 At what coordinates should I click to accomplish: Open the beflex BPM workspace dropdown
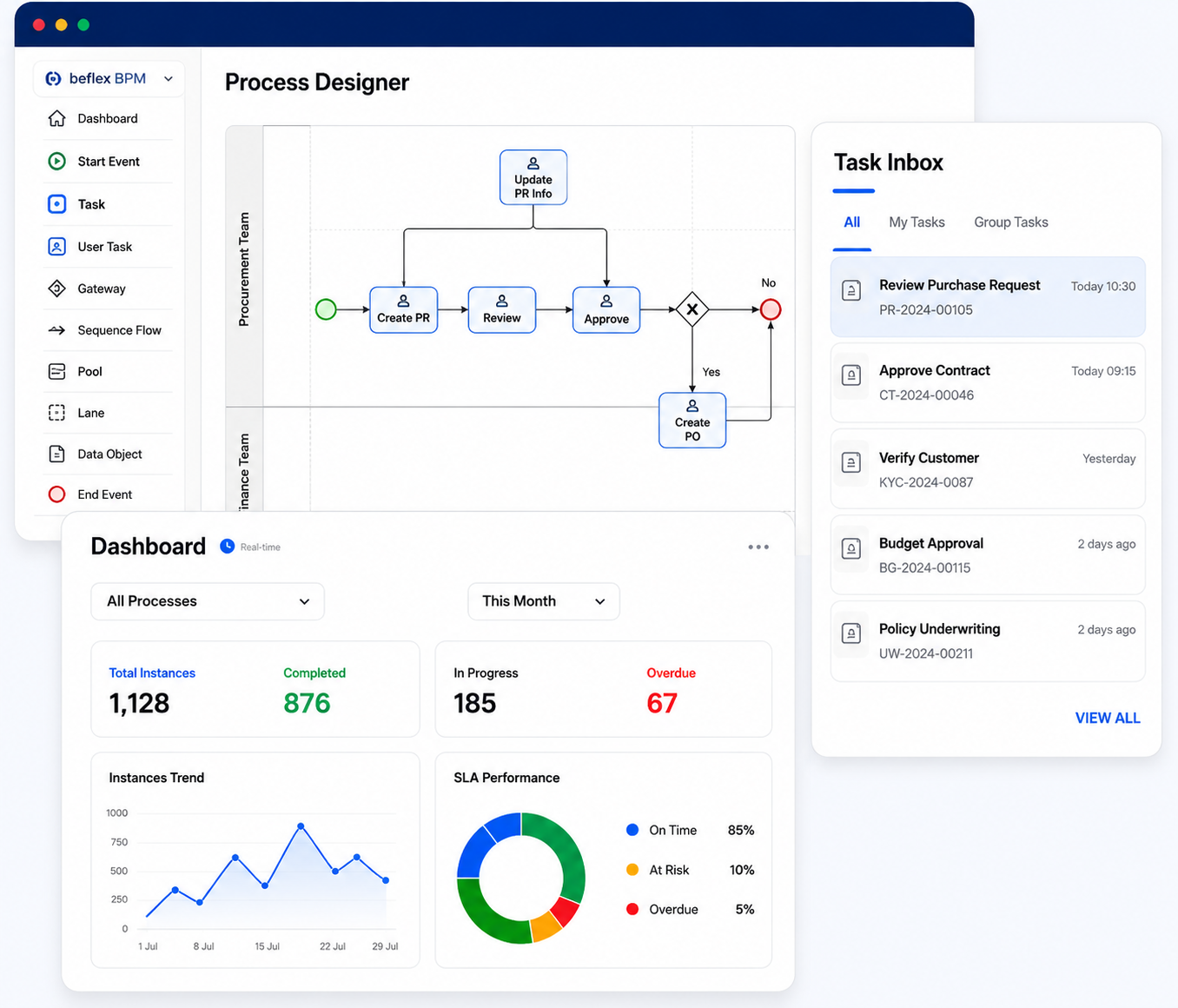click(109, 78)
